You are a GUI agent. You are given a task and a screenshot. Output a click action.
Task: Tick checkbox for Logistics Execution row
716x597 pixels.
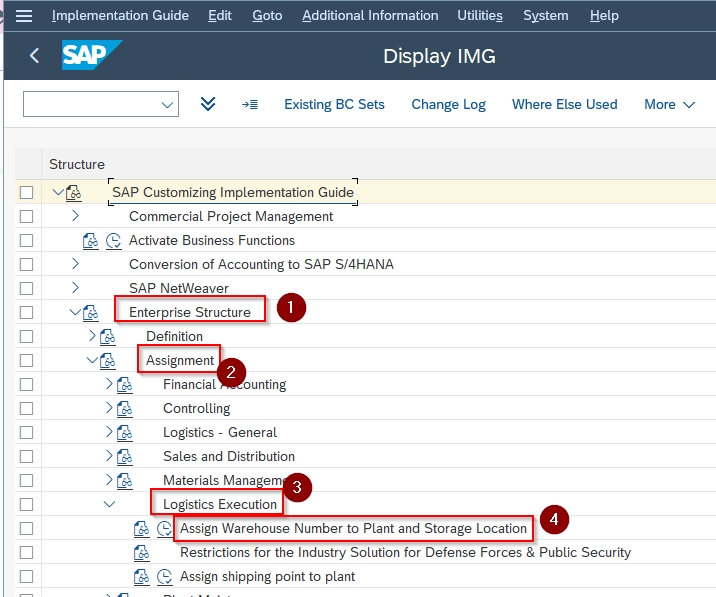(26, 505)
